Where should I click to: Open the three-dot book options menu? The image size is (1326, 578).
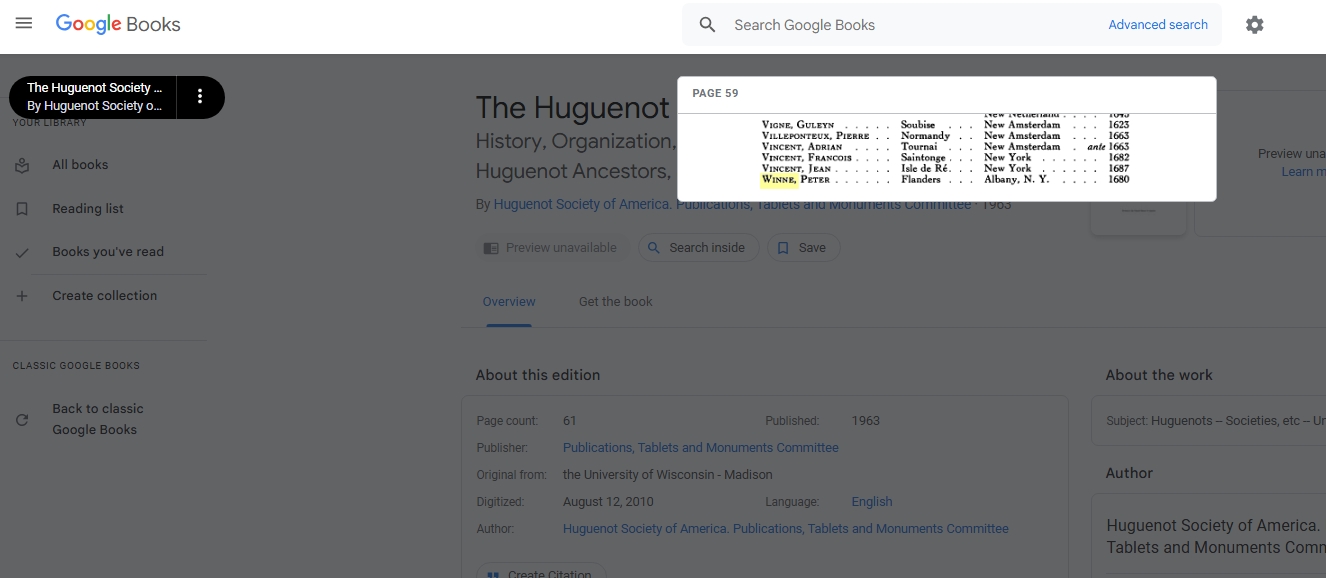[x=200, y=97]
